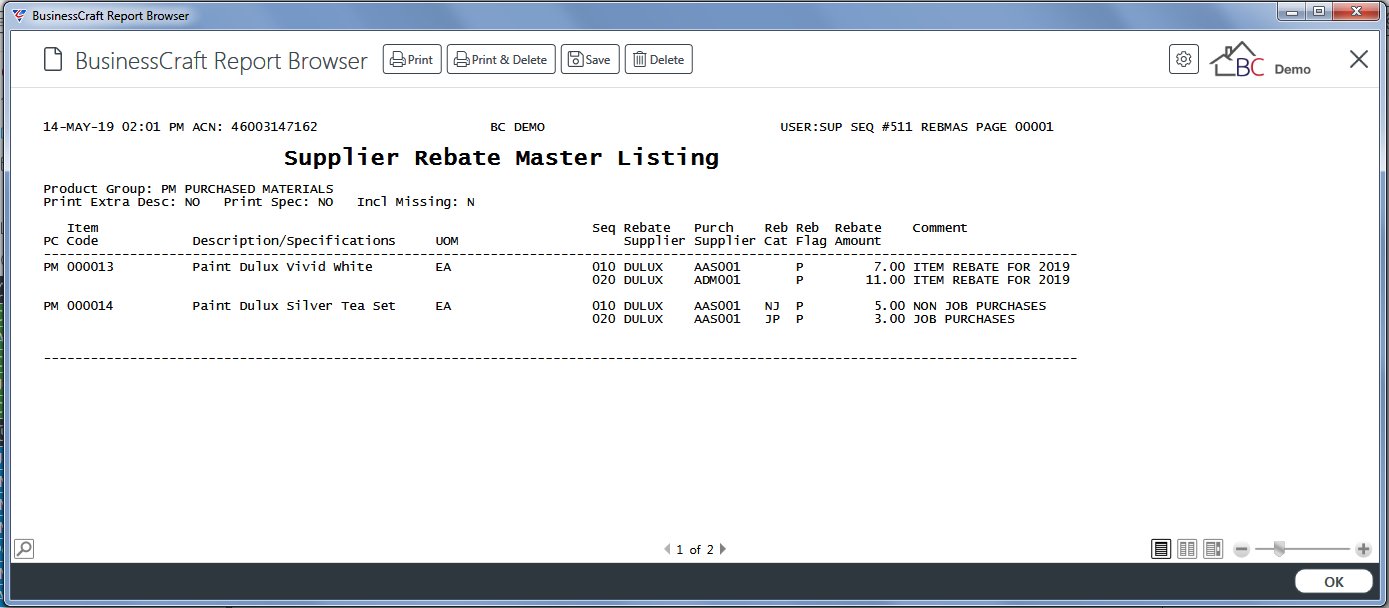Choose Print & Delete

coord(501,59)
